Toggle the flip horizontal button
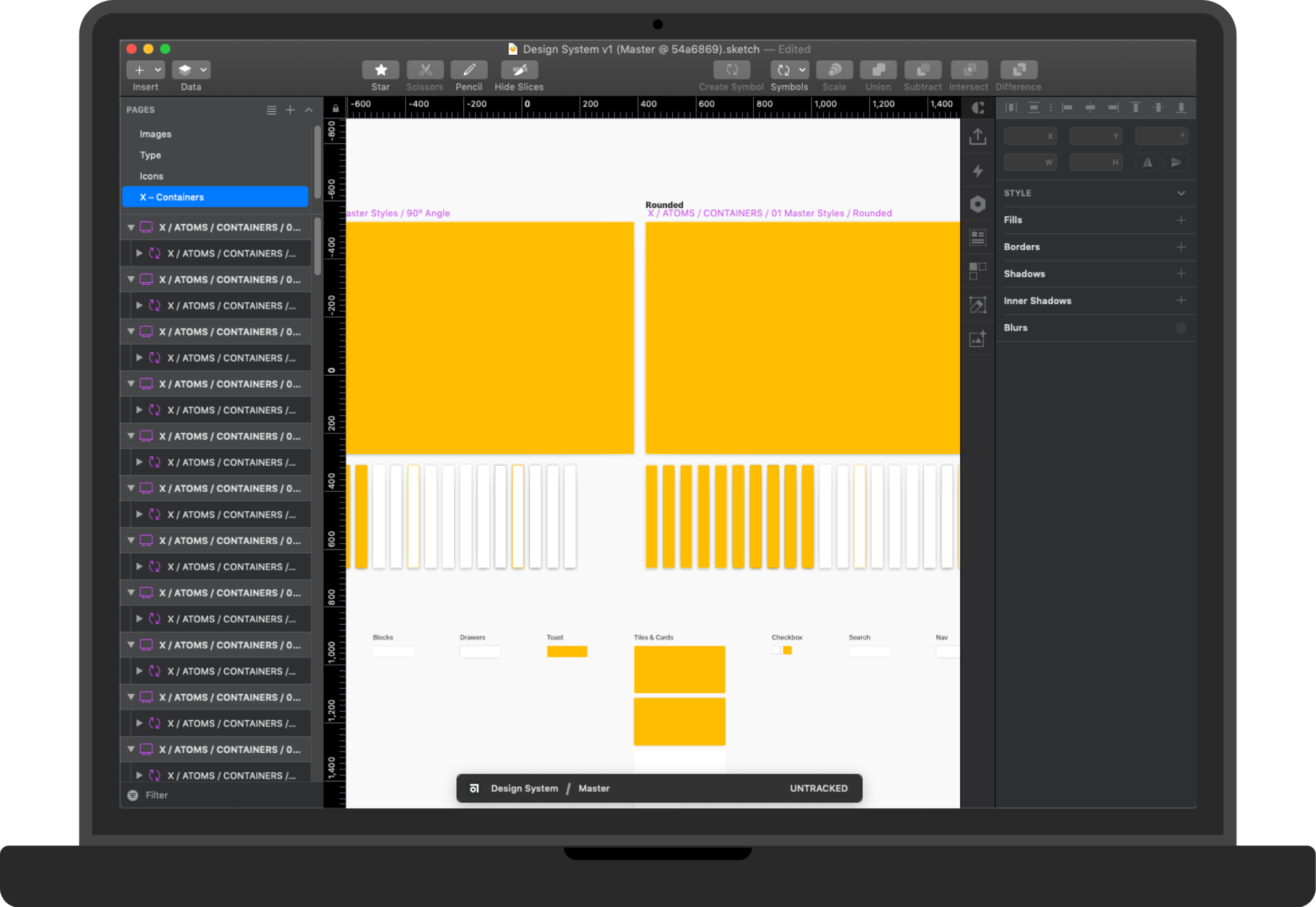Image resolution: width=1316 pixels, height=907 pixels. (1147, 163)
